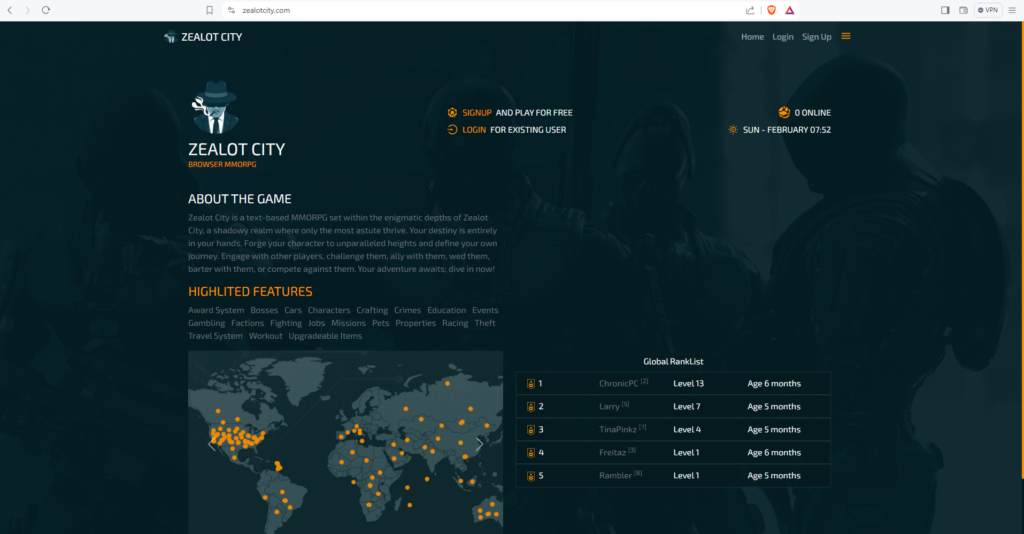Open the hamburger menu icon
The width and height of the screenshot is (1024, 534).
click(x=846, y=37)
